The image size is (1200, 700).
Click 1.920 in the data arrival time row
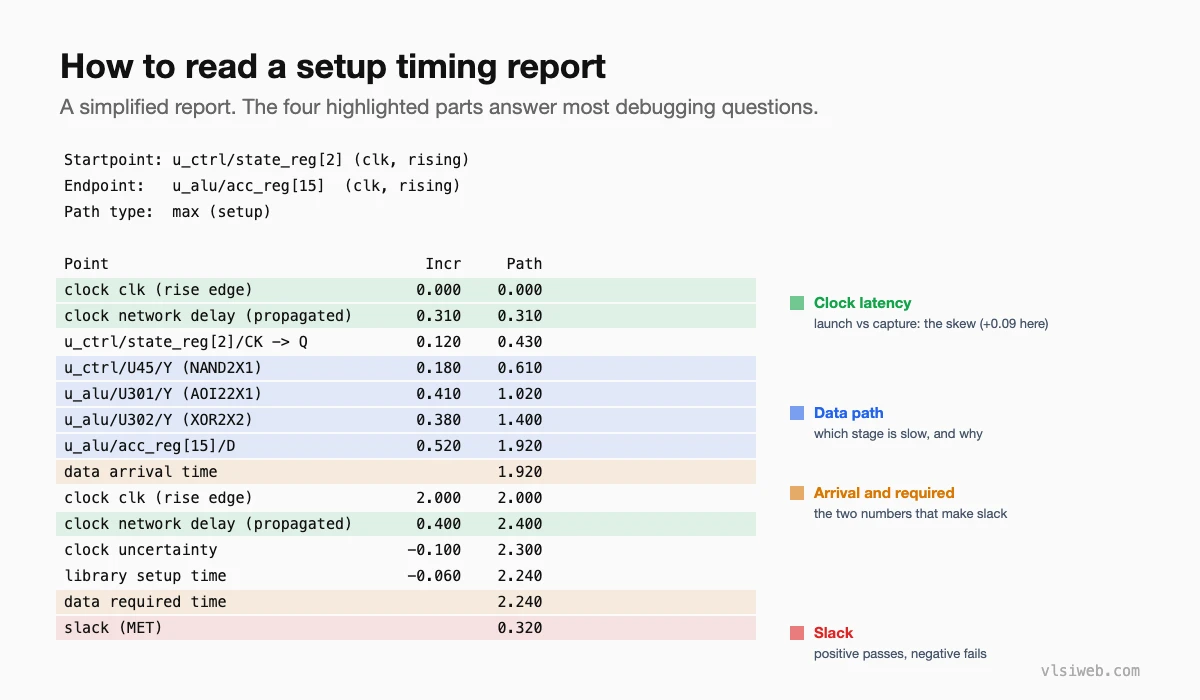point(520,472)
